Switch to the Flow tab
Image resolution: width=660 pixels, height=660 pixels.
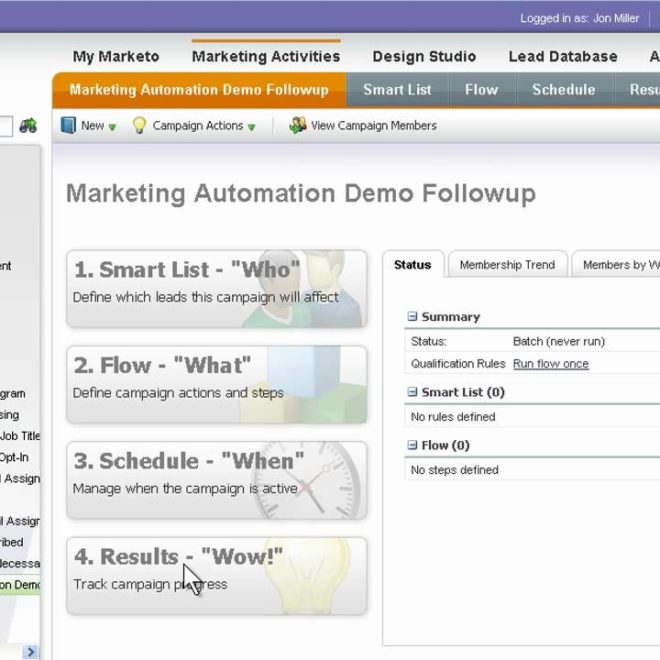(482, 90)
